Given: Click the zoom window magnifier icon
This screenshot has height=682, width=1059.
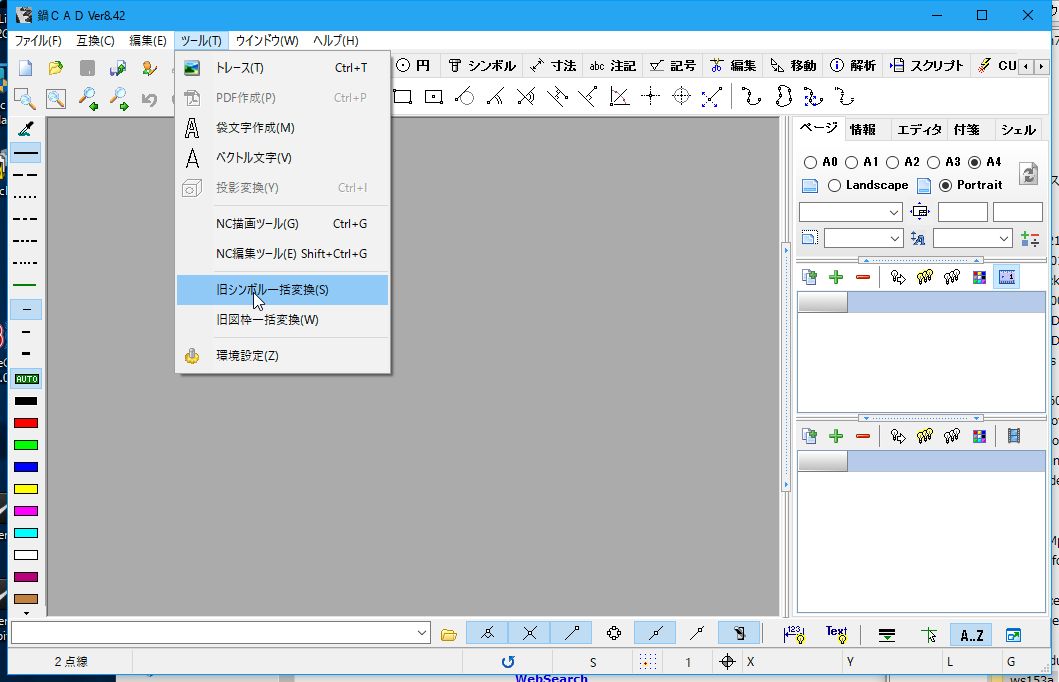Looking at the screenshot, I should pyautogui.click(x=25, y=99).
